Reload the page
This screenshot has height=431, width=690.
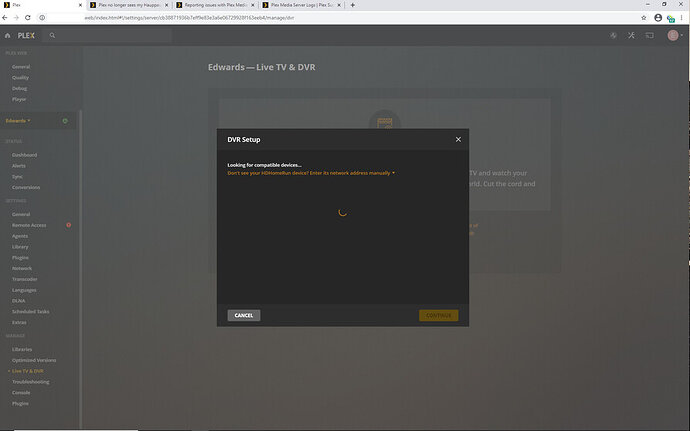[x=27, y=18]
